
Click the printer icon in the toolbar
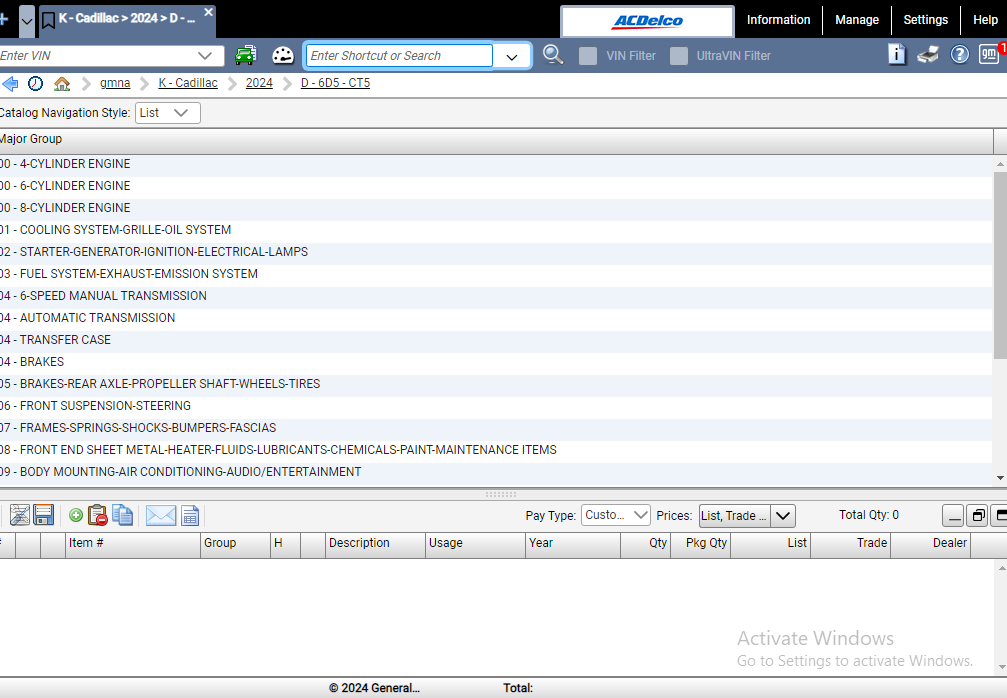tap(927, 55)
